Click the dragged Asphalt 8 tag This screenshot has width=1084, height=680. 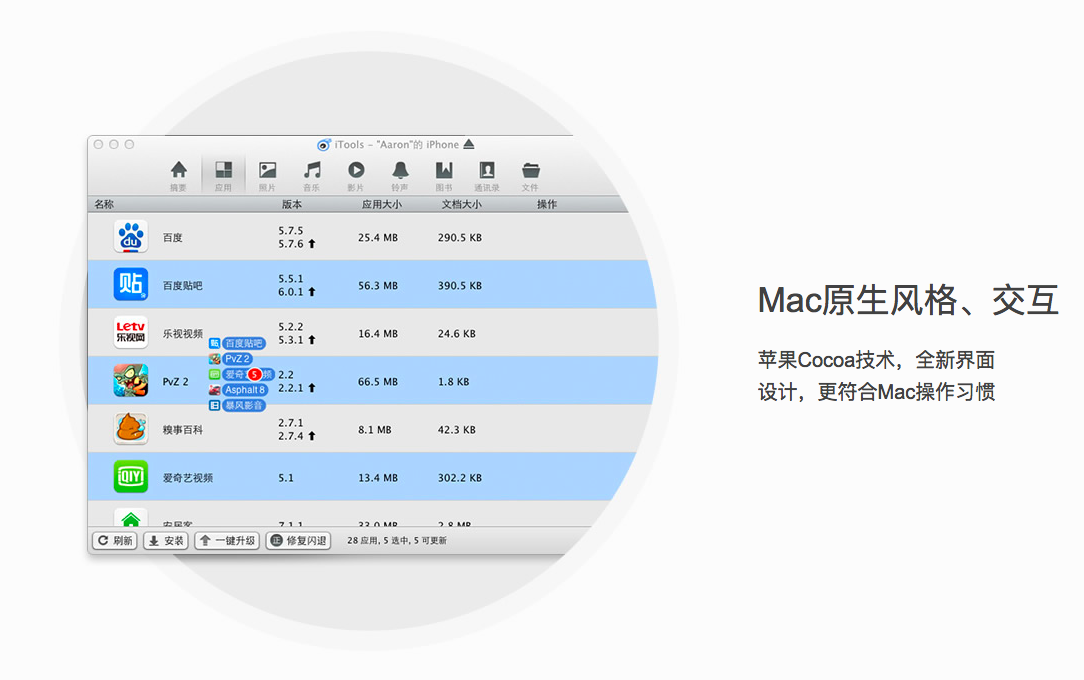pos(245,390)
